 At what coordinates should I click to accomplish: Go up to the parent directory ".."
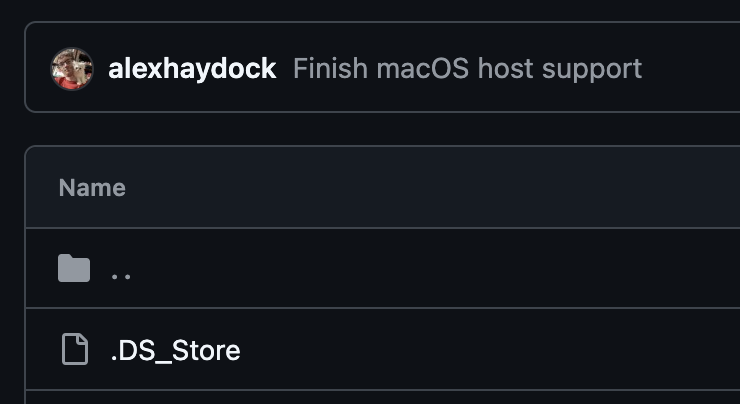[121, 270]
